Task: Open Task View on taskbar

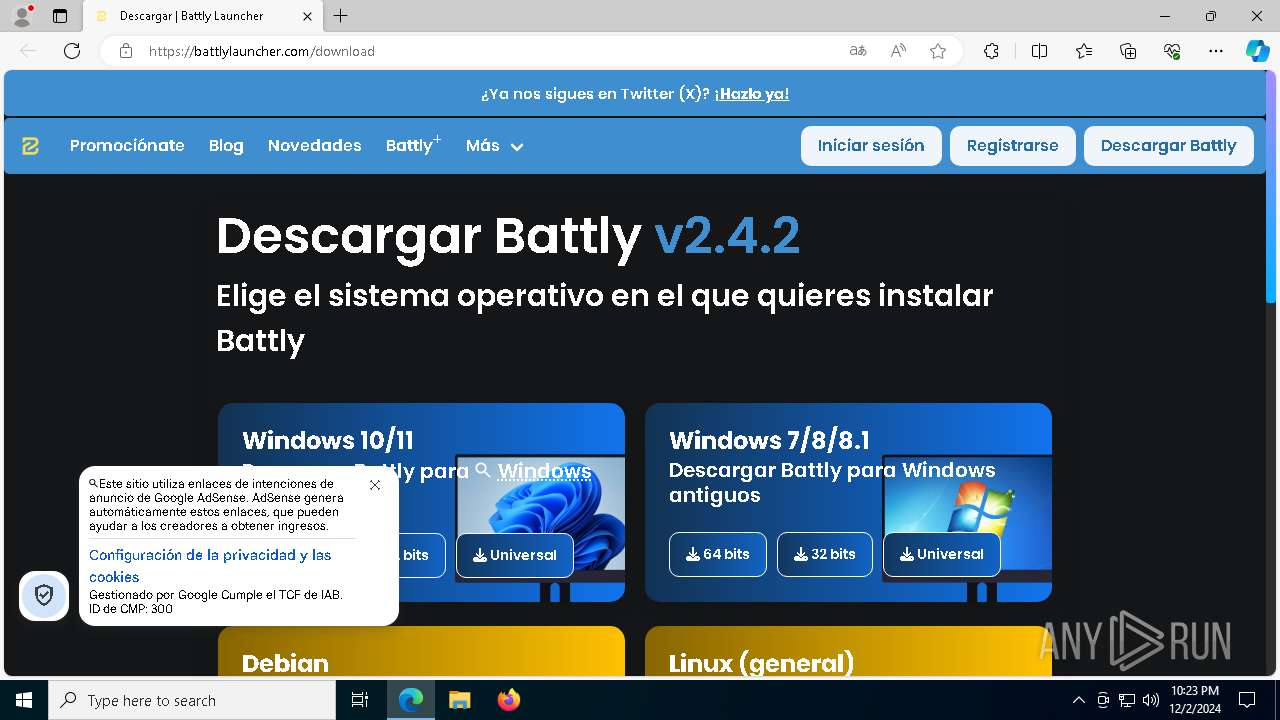Action: (x=360, y=700)
